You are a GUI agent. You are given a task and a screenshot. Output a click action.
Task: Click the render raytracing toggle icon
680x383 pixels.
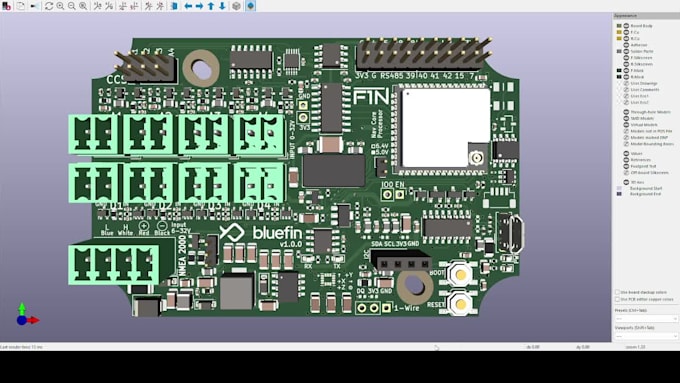(x=35, y=6)
